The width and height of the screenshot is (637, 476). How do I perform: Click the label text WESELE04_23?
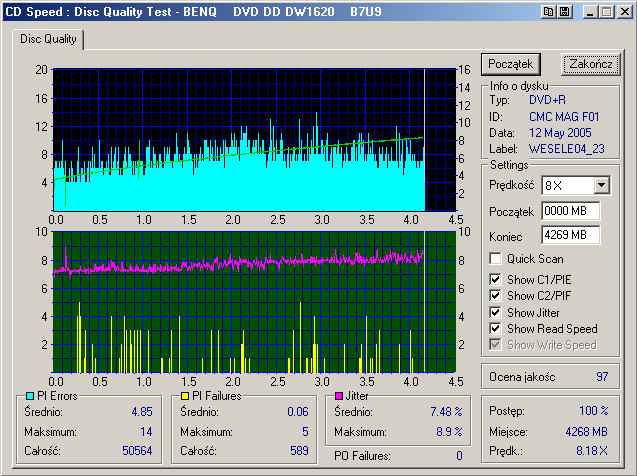[x=567, y=149]
